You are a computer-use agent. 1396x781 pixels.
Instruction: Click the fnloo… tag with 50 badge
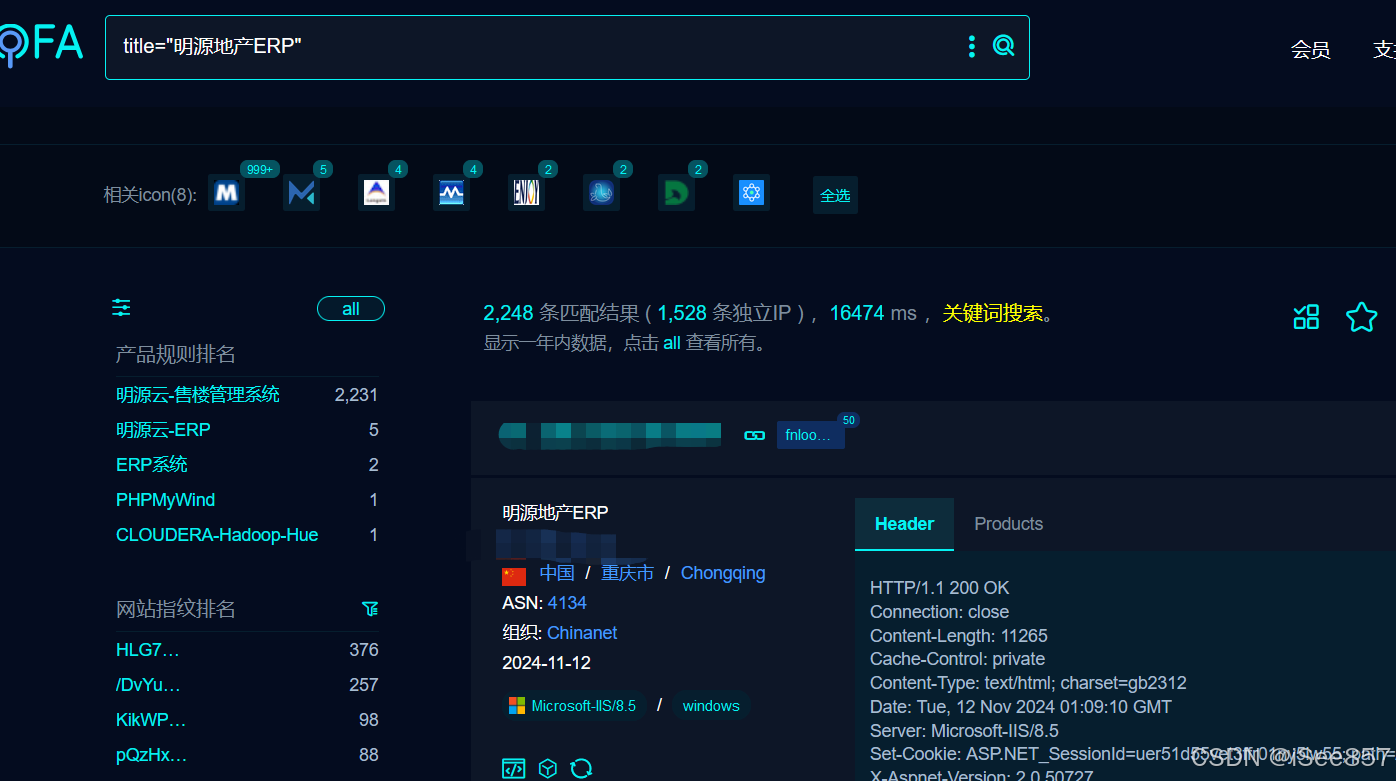(x=810, y=435)
